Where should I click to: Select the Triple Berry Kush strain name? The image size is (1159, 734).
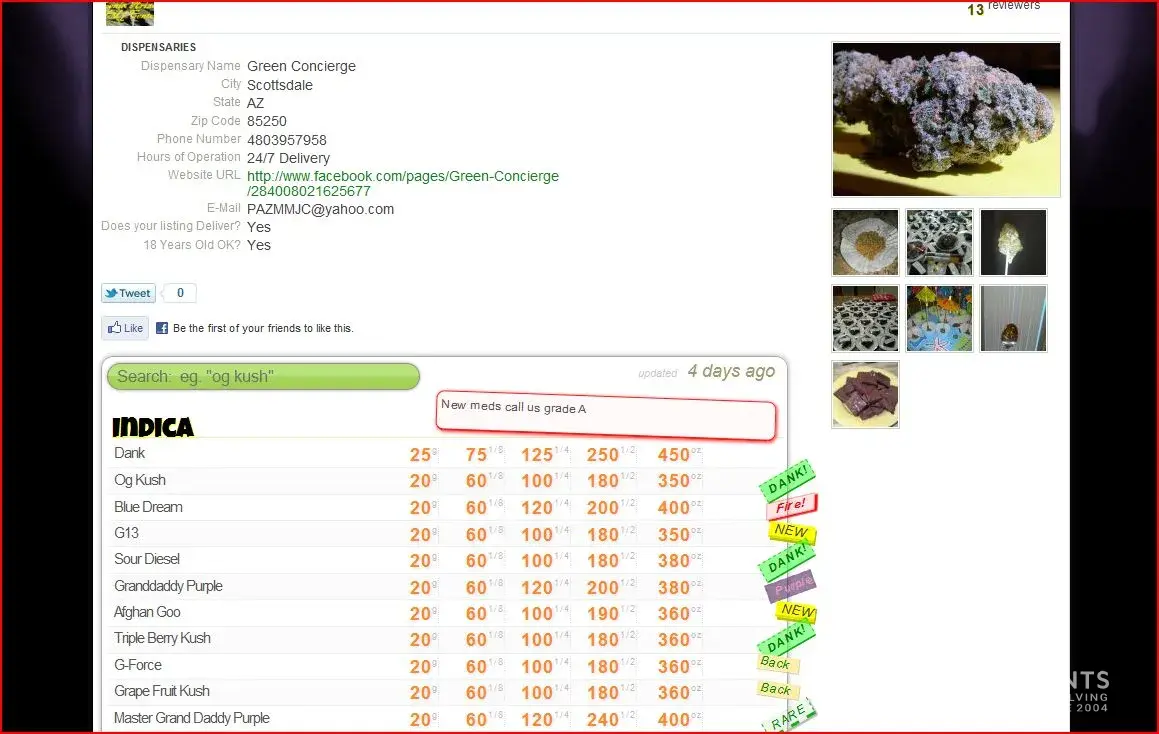coord(162,638)
